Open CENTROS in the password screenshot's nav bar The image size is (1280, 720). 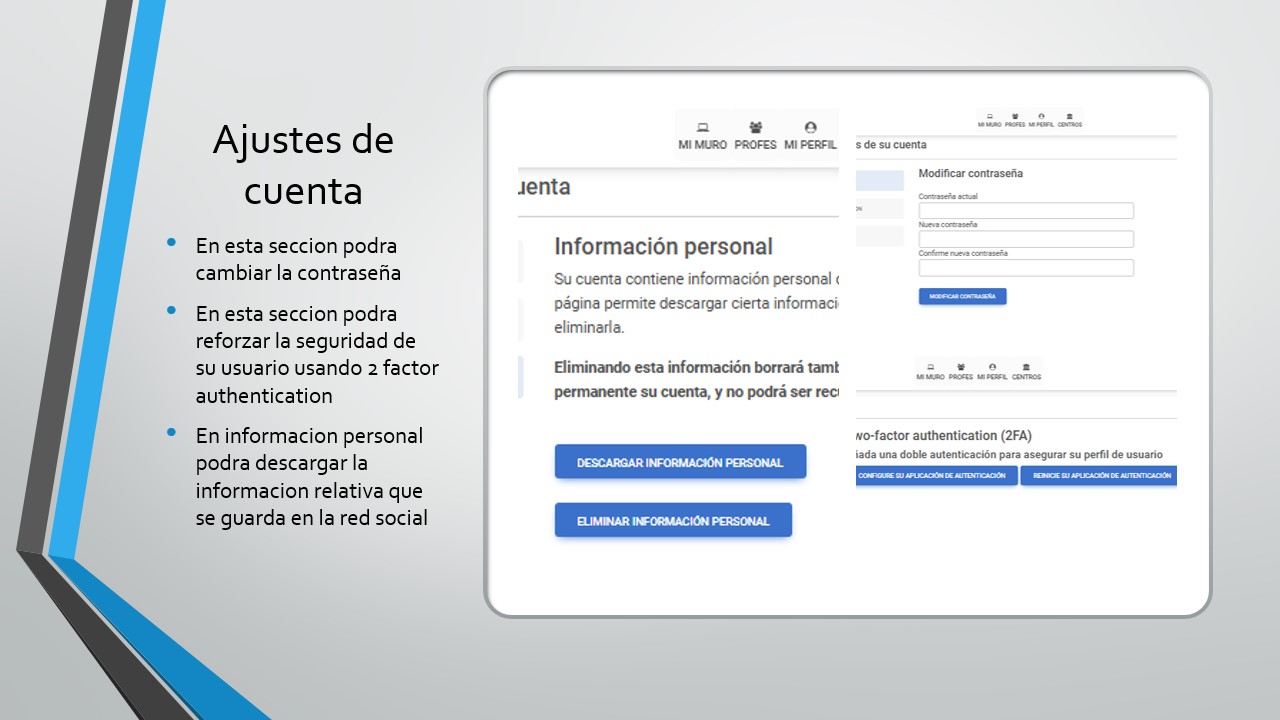click(1069, 120)
